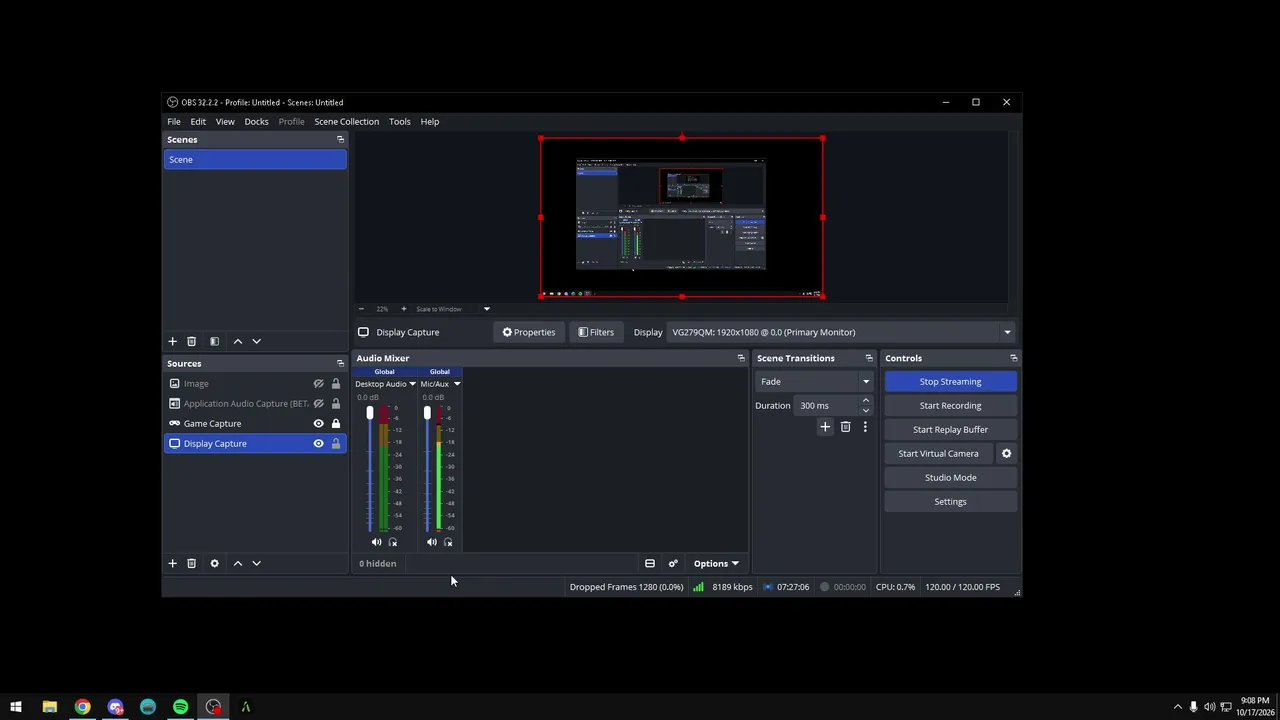Image resolution: width=1280 pixels, height=720 pixels.
Task: Click the Stop Streaming button
Action: 950,381
